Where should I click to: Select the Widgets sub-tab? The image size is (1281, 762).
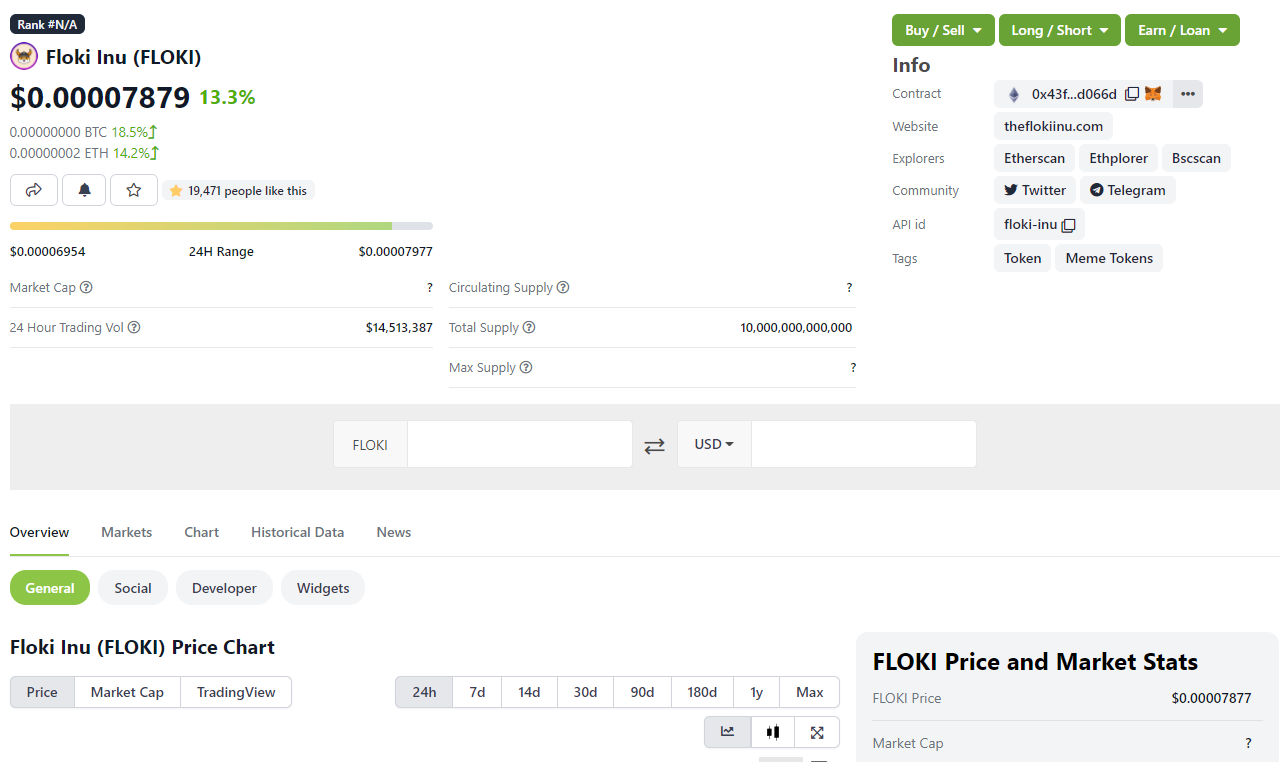pyautogui.click(x=323, y=588)
